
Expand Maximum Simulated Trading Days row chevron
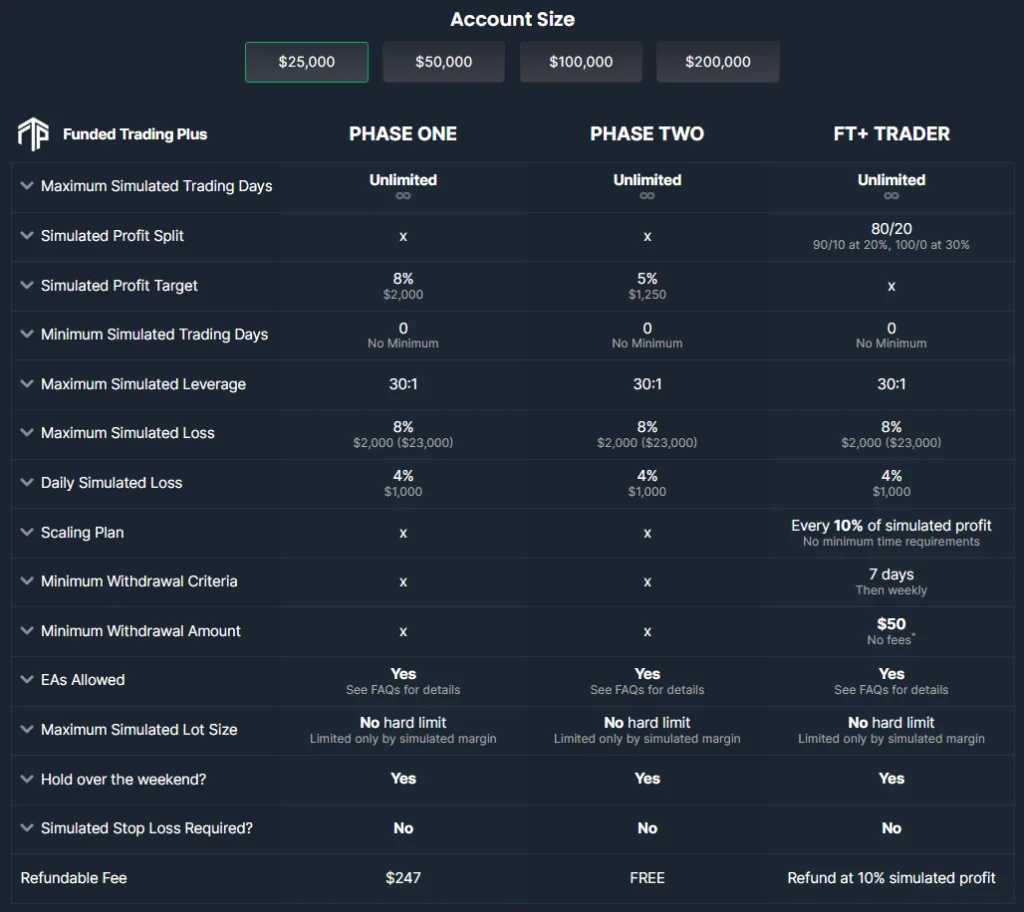[27, 186]
